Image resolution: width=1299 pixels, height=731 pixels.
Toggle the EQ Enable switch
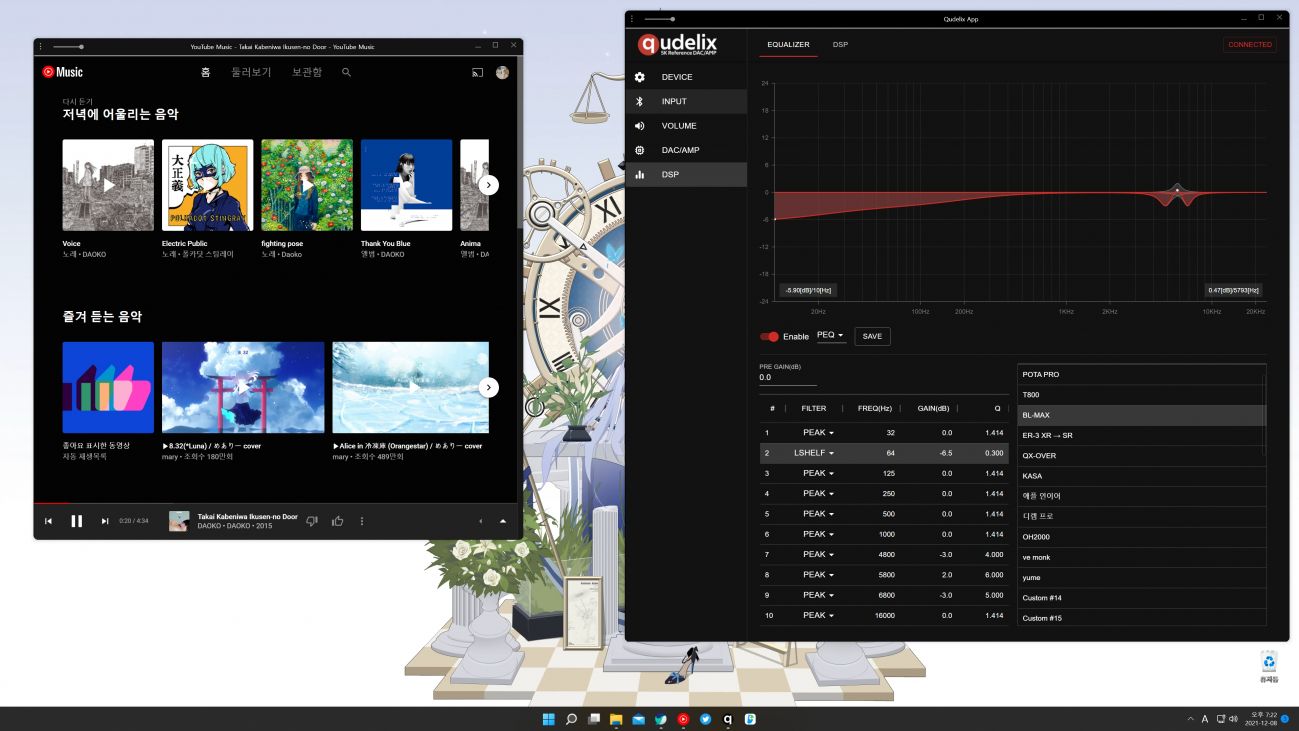[x=769, y=336]
